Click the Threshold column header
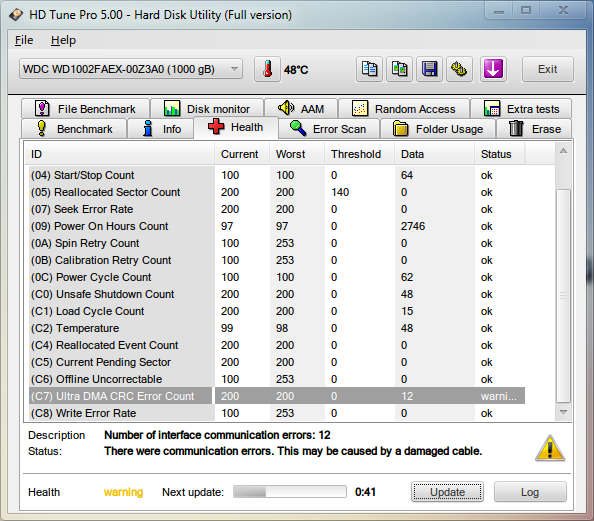This screenshot has height=521, width=594. tap(360, 154)
